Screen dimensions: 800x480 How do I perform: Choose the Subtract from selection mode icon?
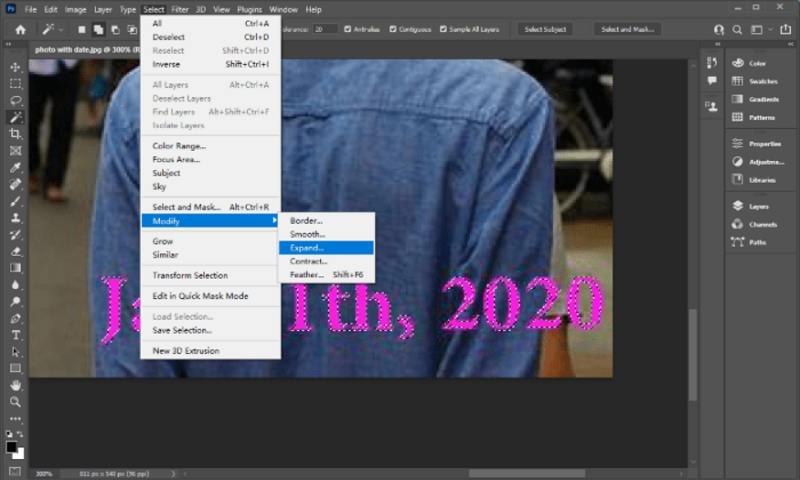coord(115,30)
